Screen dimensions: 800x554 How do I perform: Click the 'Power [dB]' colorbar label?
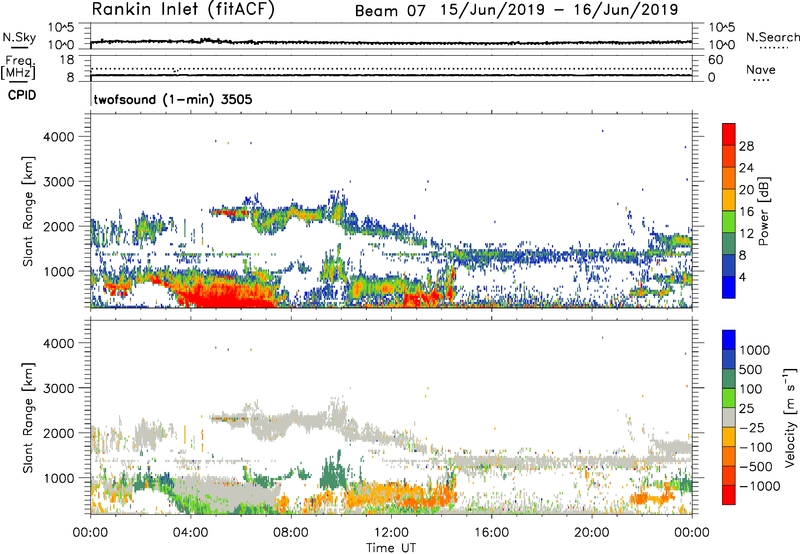tap(763, 211)
